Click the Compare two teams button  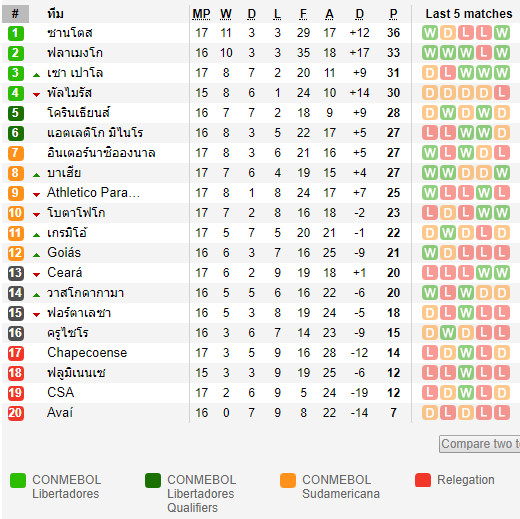click(x=480, y=444)
